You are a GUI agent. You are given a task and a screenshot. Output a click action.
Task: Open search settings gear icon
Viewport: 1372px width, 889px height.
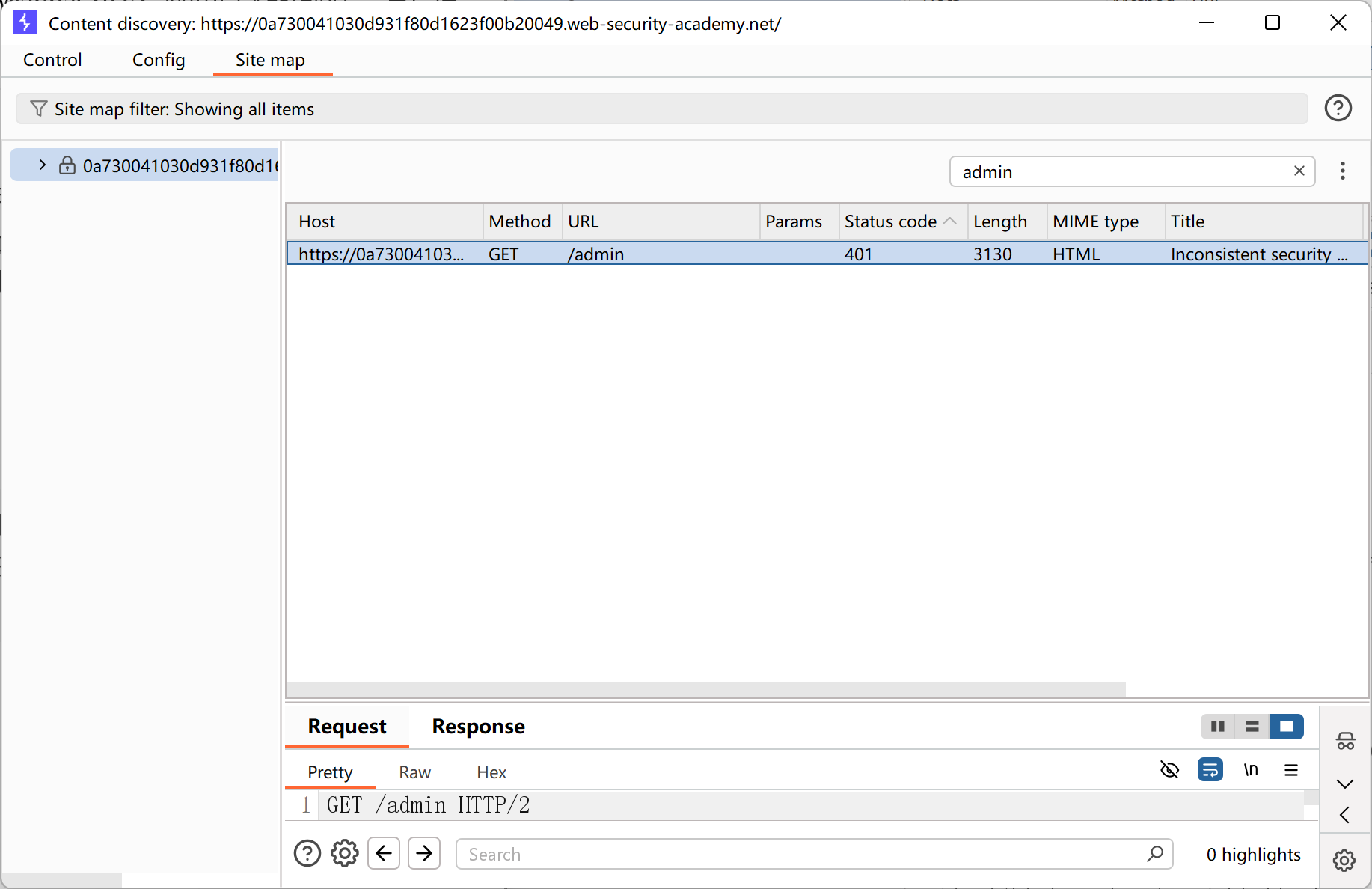[x=345, y=853]
